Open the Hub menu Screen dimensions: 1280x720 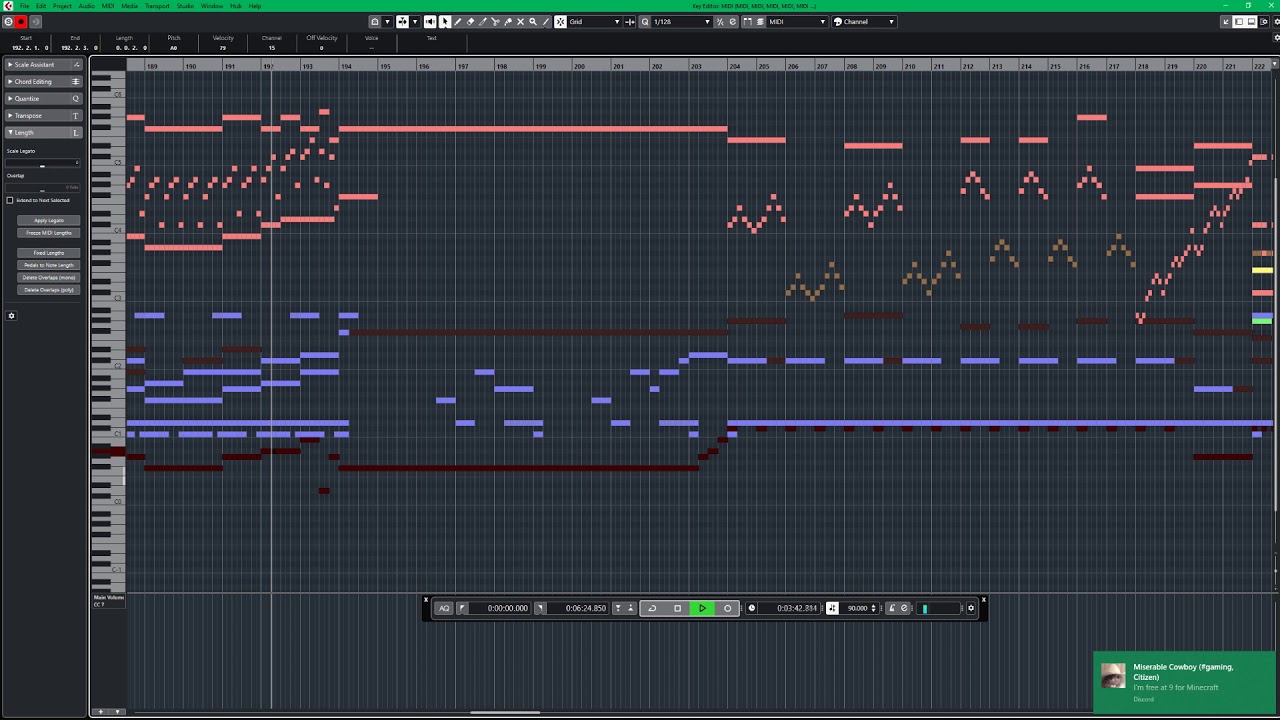click(x=236, y=6)
